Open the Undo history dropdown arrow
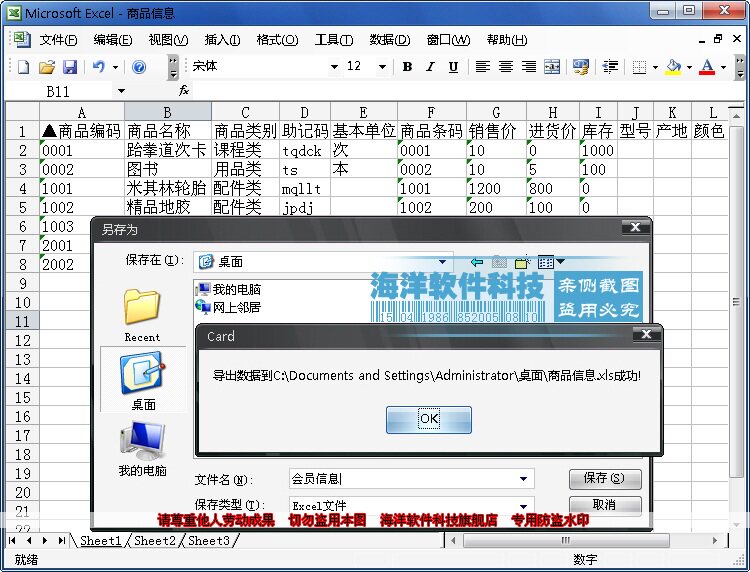 115,67
